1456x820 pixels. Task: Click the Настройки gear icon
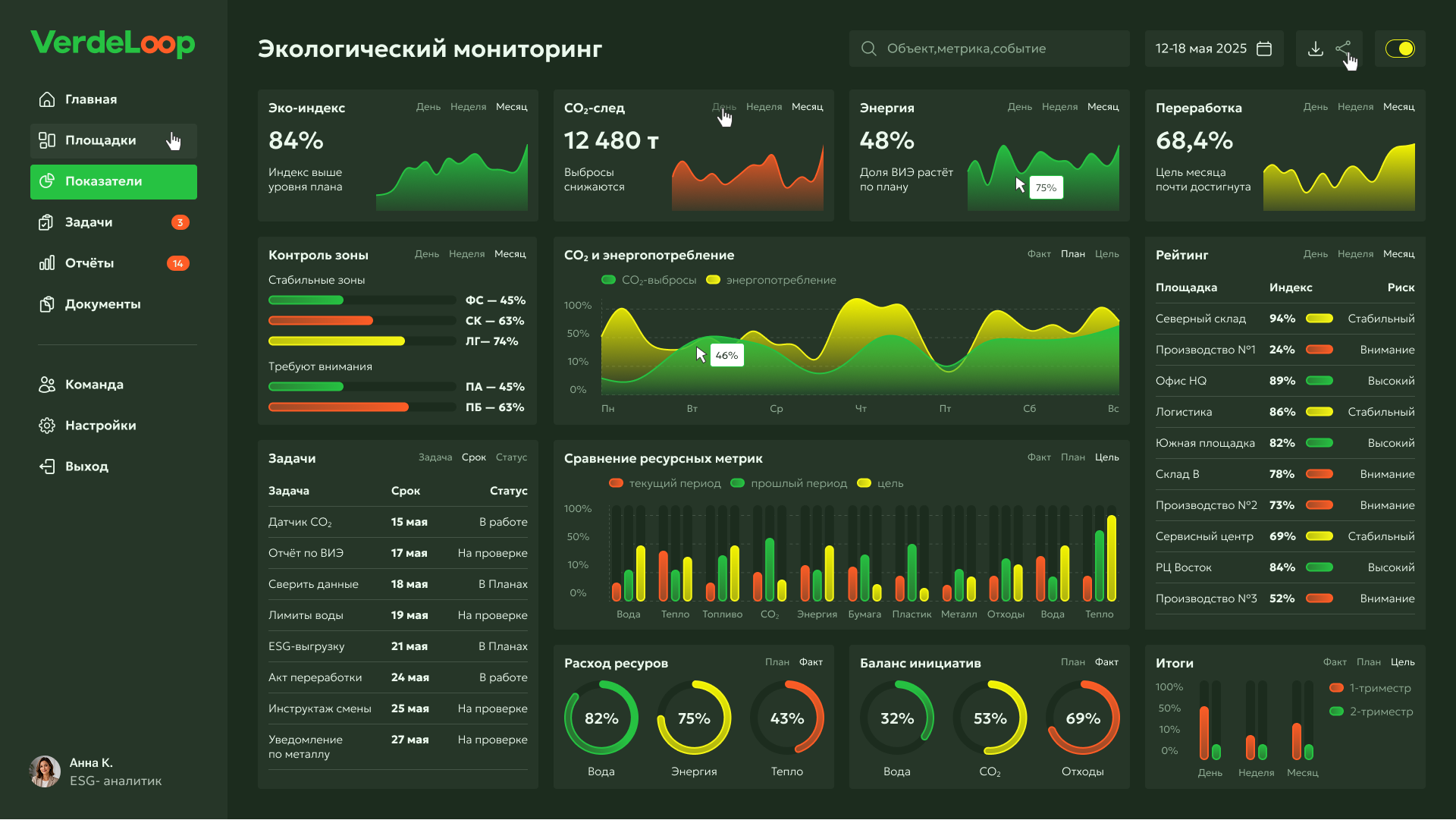tap(47, 426)
